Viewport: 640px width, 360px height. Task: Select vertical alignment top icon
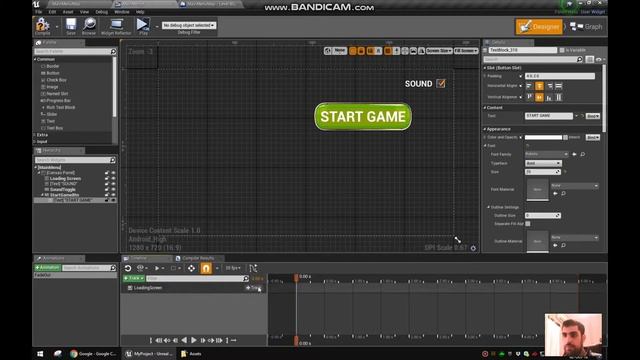[x=529, y=97]
